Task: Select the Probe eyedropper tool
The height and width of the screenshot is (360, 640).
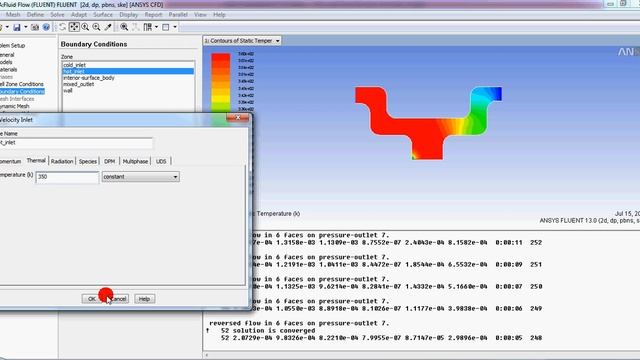Action: [x=108, y=27]
